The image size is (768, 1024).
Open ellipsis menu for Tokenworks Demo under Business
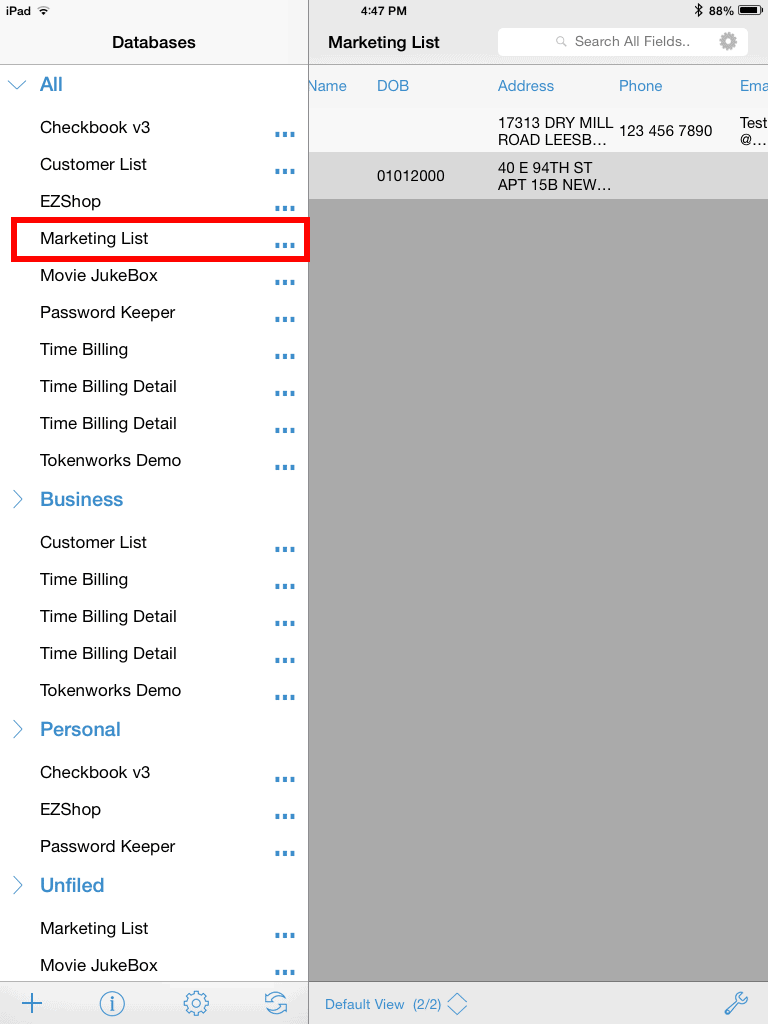285,697
